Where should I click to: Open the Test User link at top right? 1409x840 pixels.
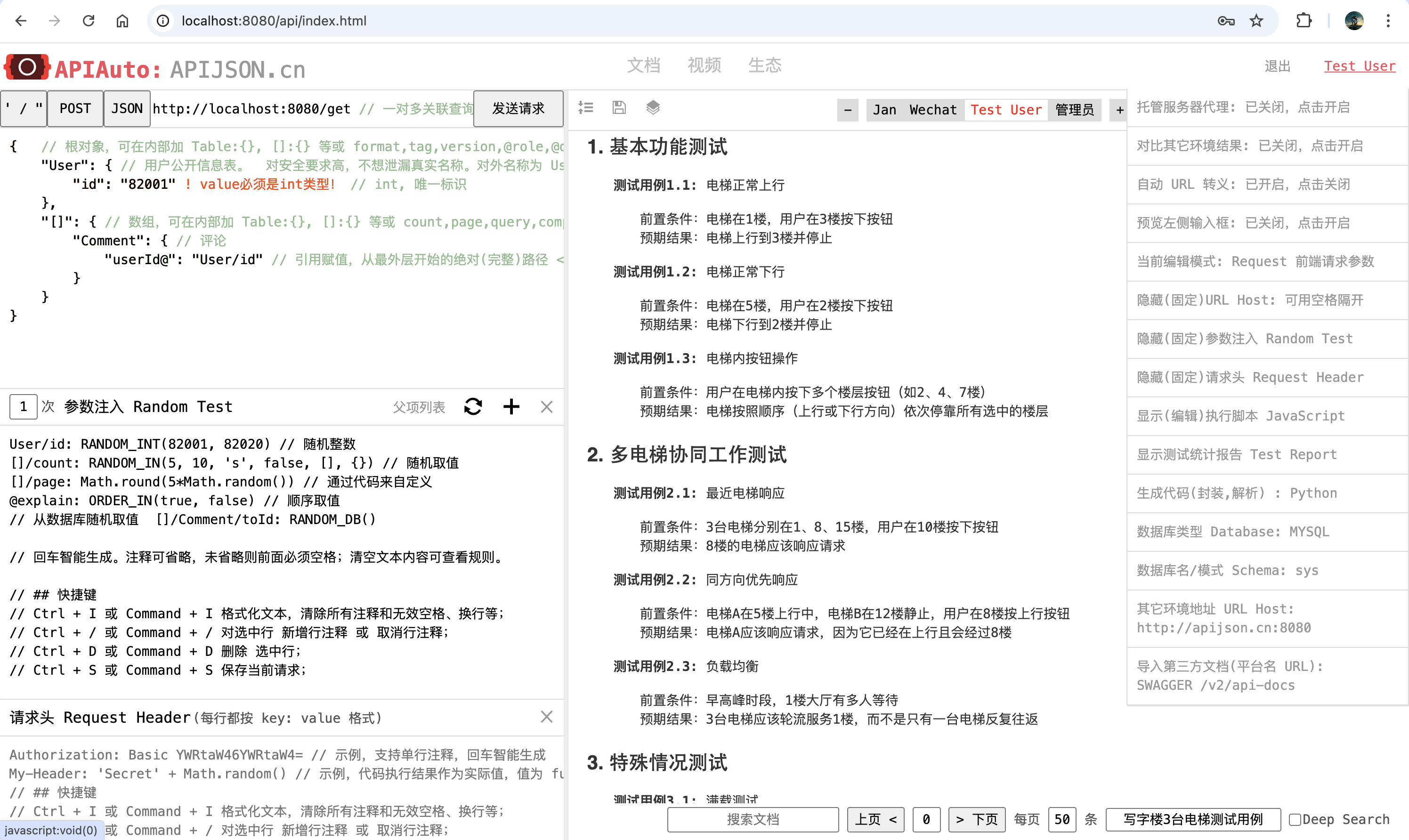tap(1359, 66)
